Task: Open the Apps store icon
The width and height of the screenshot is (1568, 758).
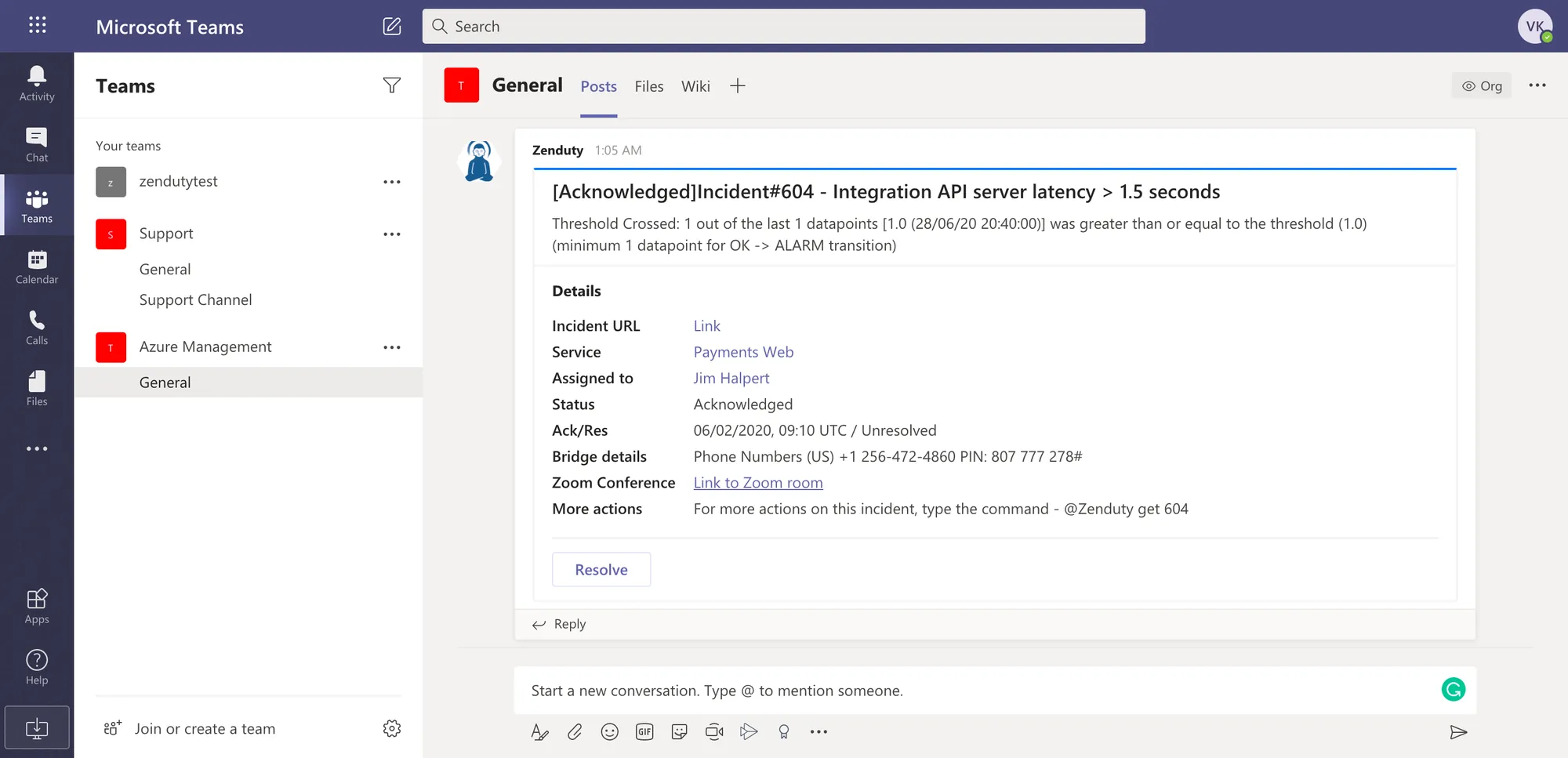Action: coord(37,606)
